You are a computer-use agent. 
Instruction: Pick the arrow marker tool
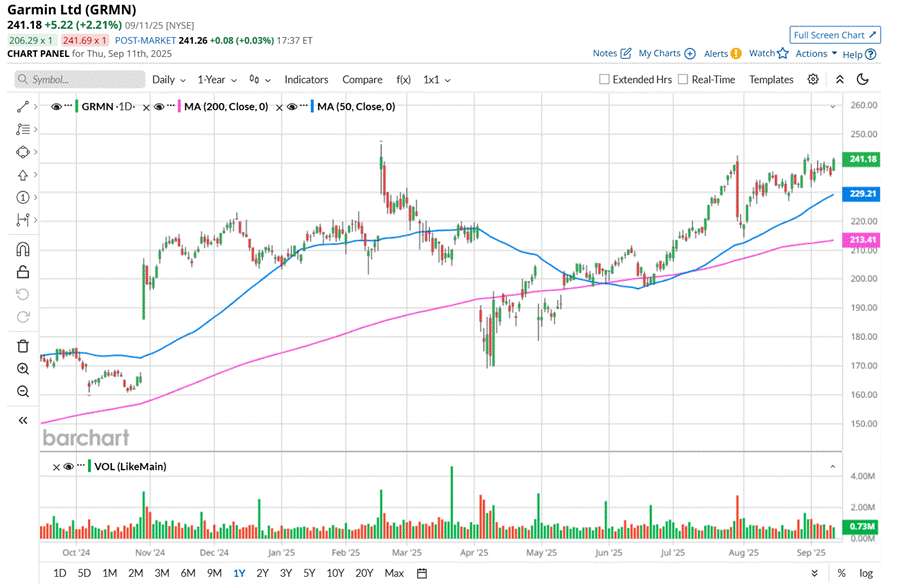click(x=22, y=175)
